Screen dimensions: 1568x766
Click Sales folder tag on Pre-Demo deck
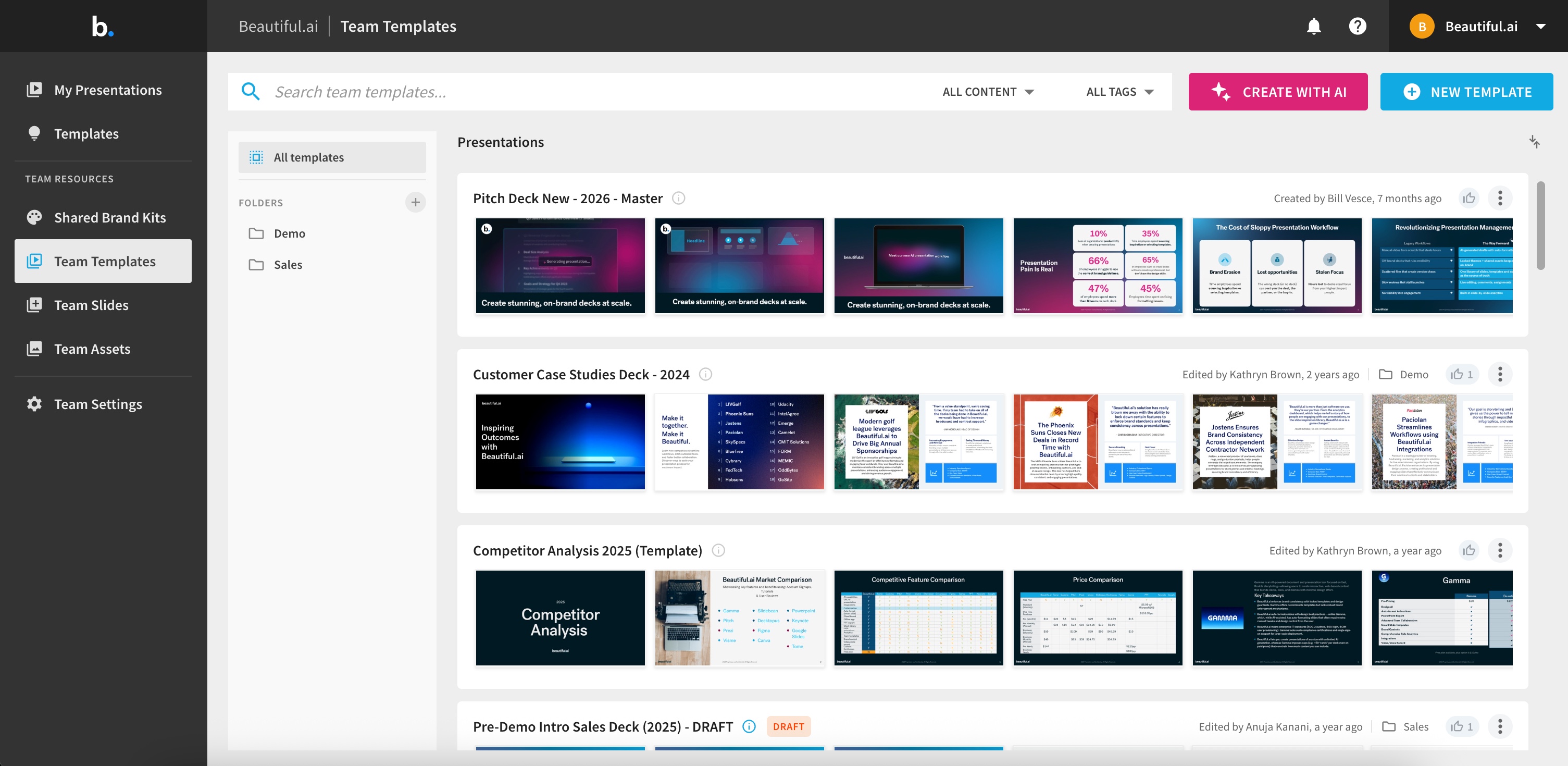tap(1405, 726)
